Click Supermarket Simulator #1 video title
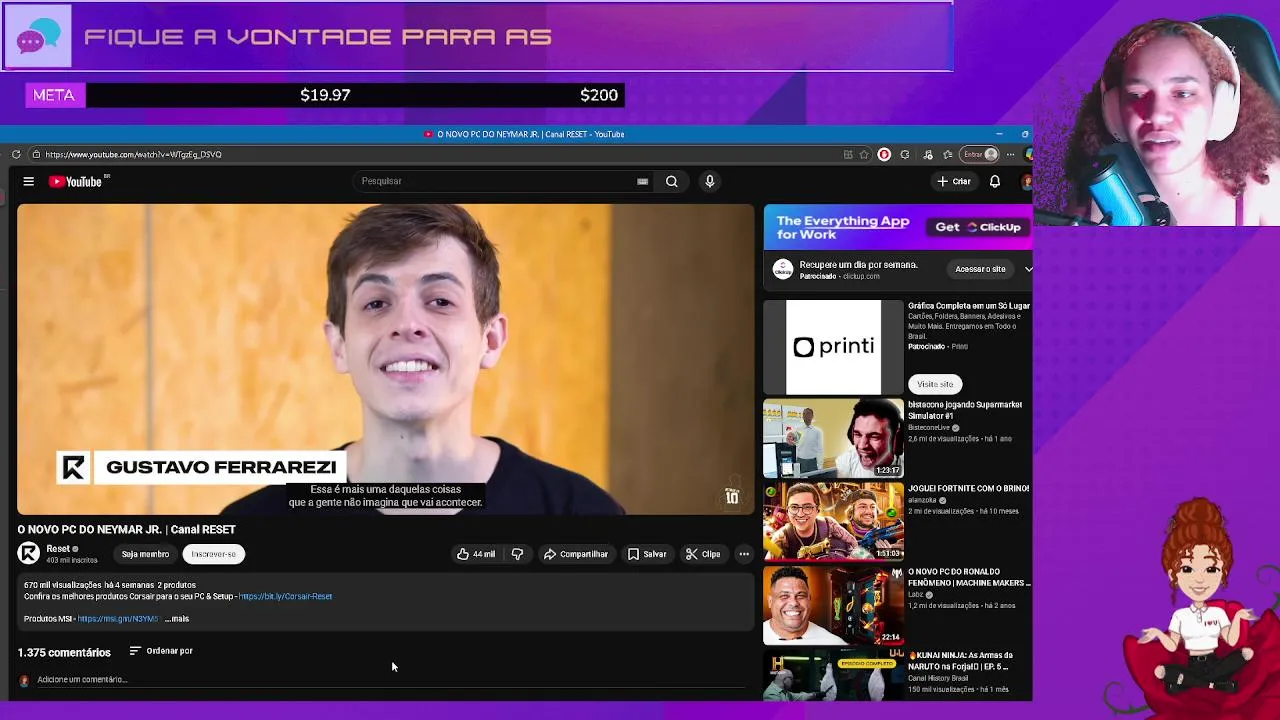 coord(964,410)
